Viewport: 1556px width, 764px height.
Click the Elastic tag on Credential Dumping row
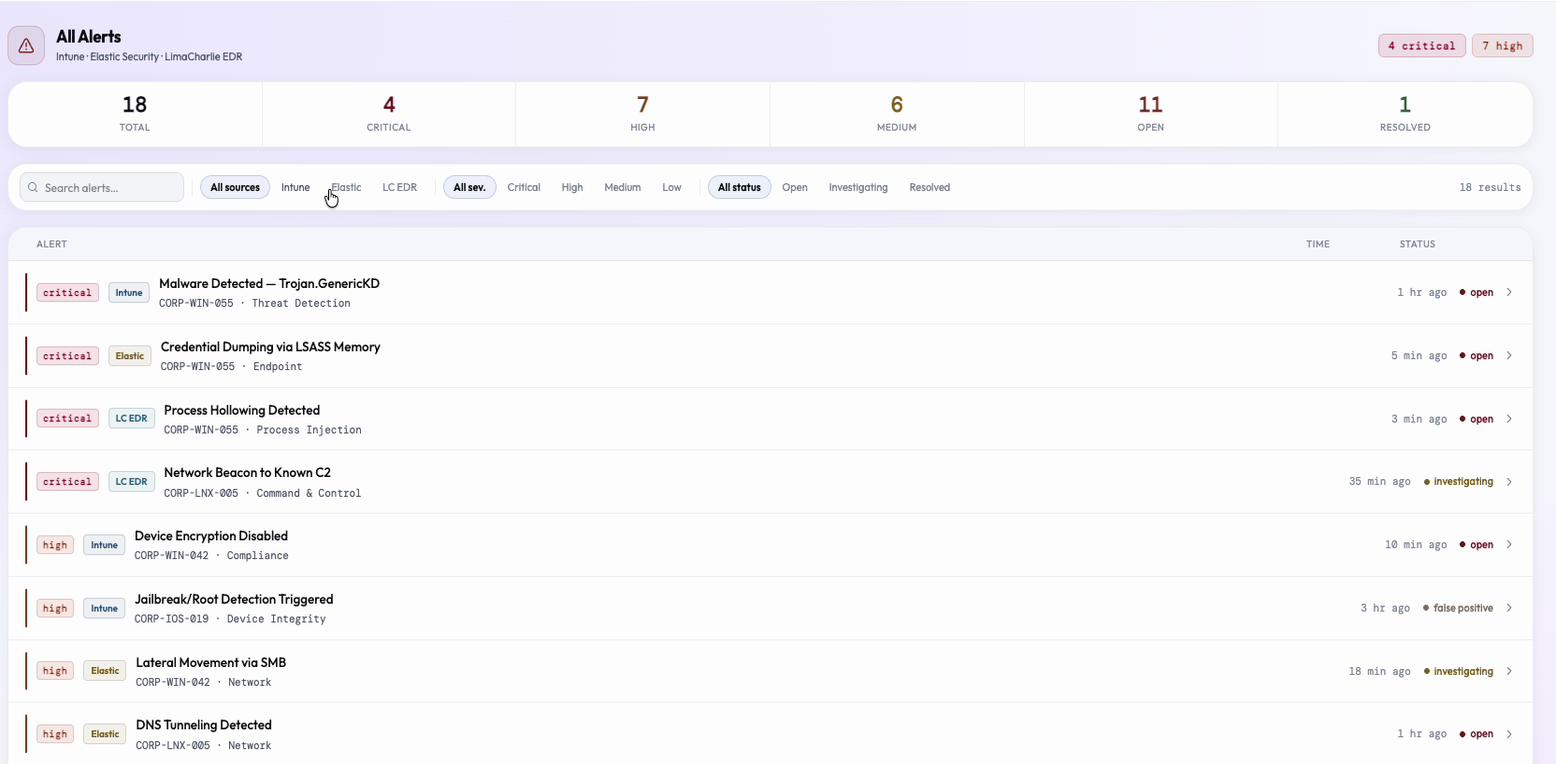[130, 356]
